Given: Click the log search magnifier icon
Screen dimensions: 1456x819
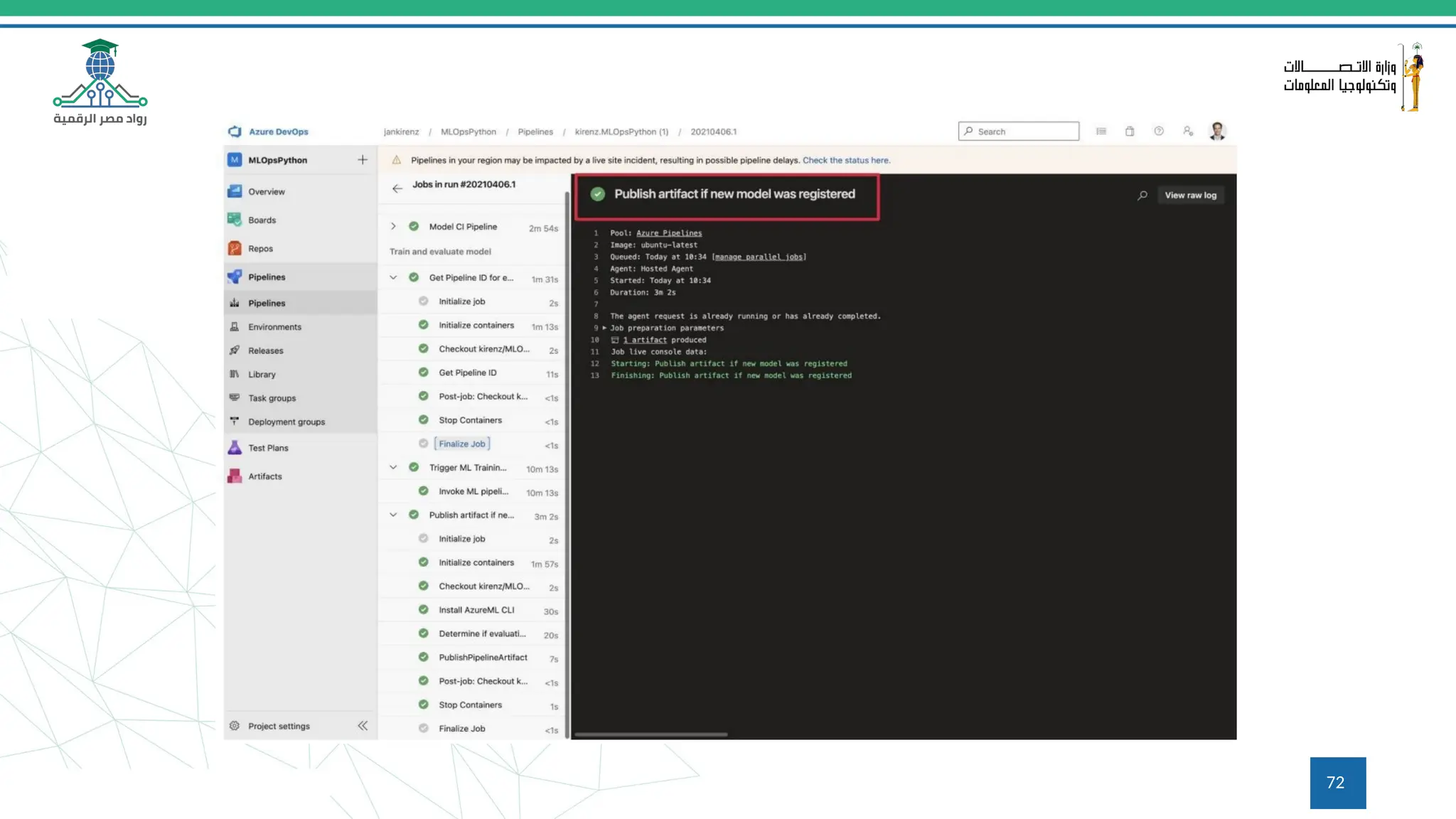Looking at the screenshot, I should pos(1142,196).
